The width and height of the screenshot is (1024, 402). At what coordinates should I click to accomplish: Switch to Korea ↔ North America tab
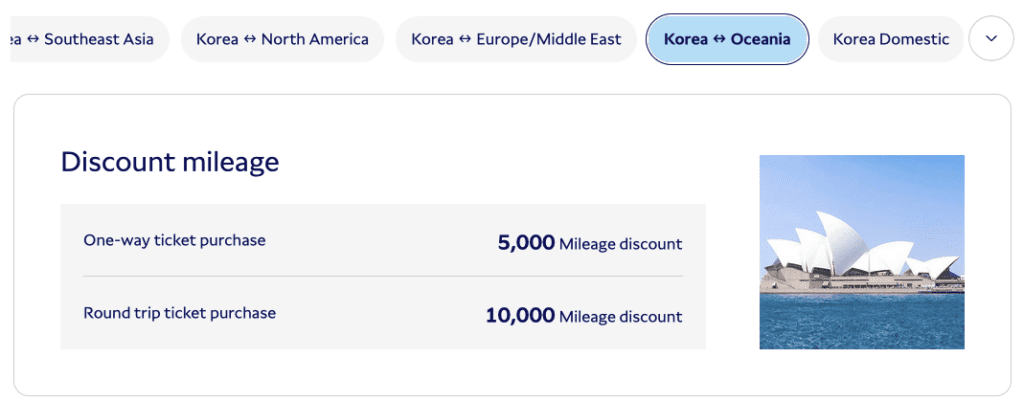pos(282,40)
